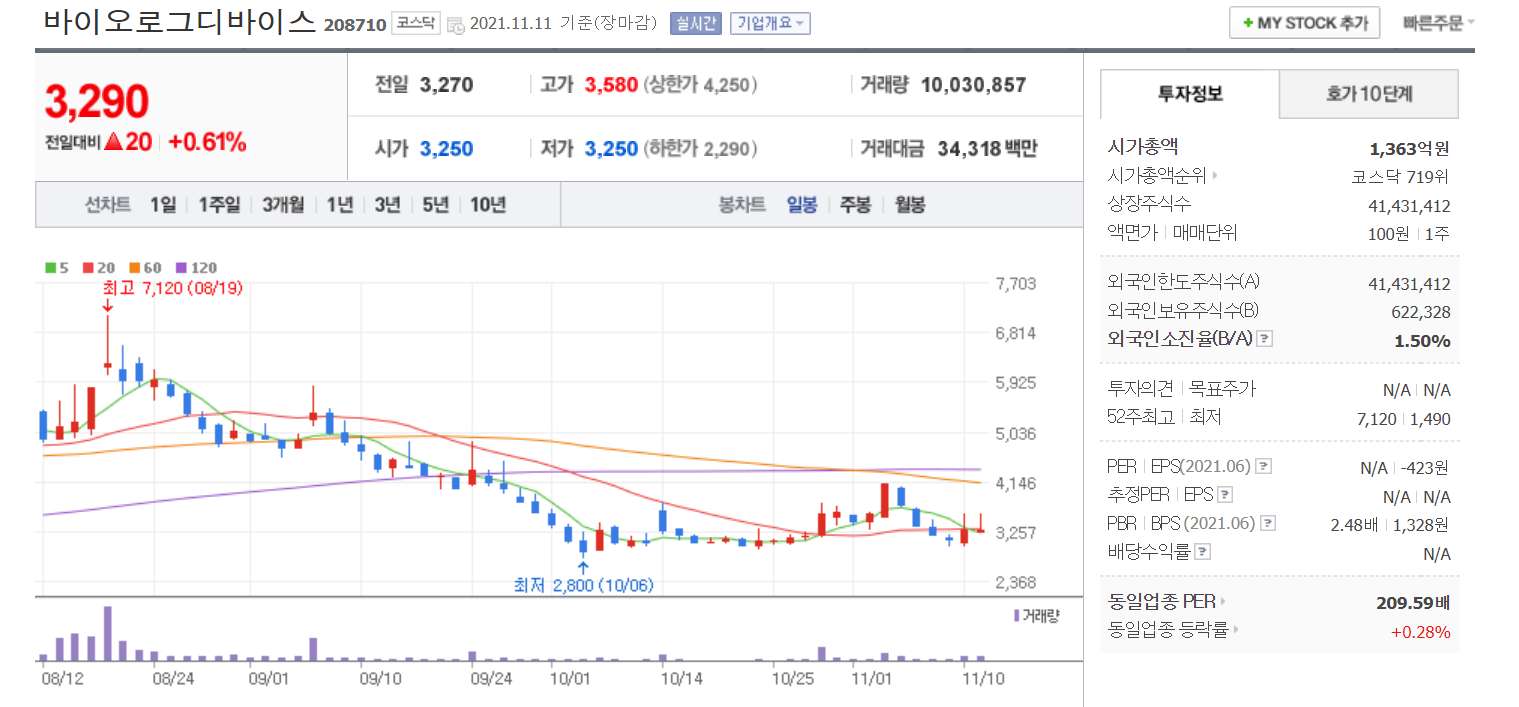Click the 외국인보유주식수(B) value 622,328
The width and height of the screenshot is (1519, 707).
click(x=1421, y=312)
